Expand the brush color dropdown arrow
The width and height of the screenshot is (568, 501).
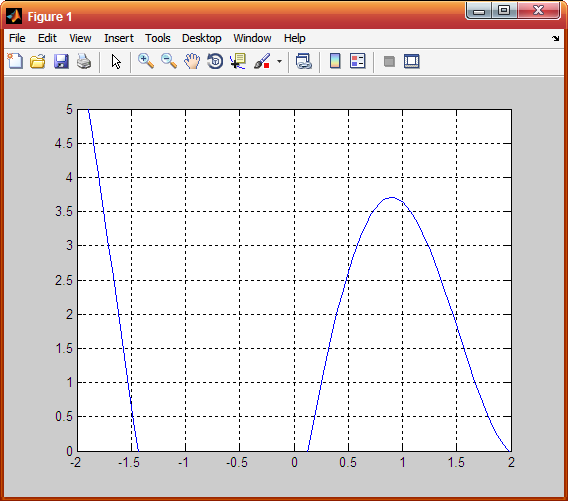[279, 61]
